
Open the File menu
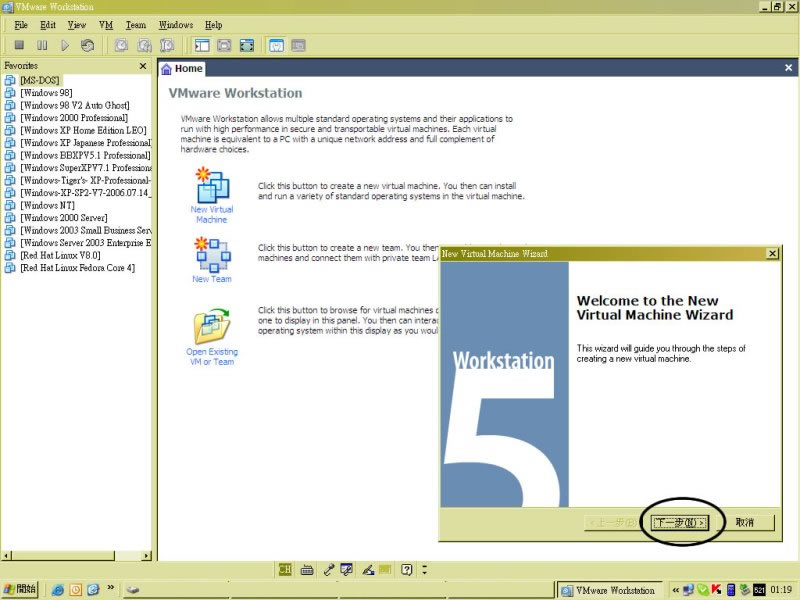pos(21,25)
